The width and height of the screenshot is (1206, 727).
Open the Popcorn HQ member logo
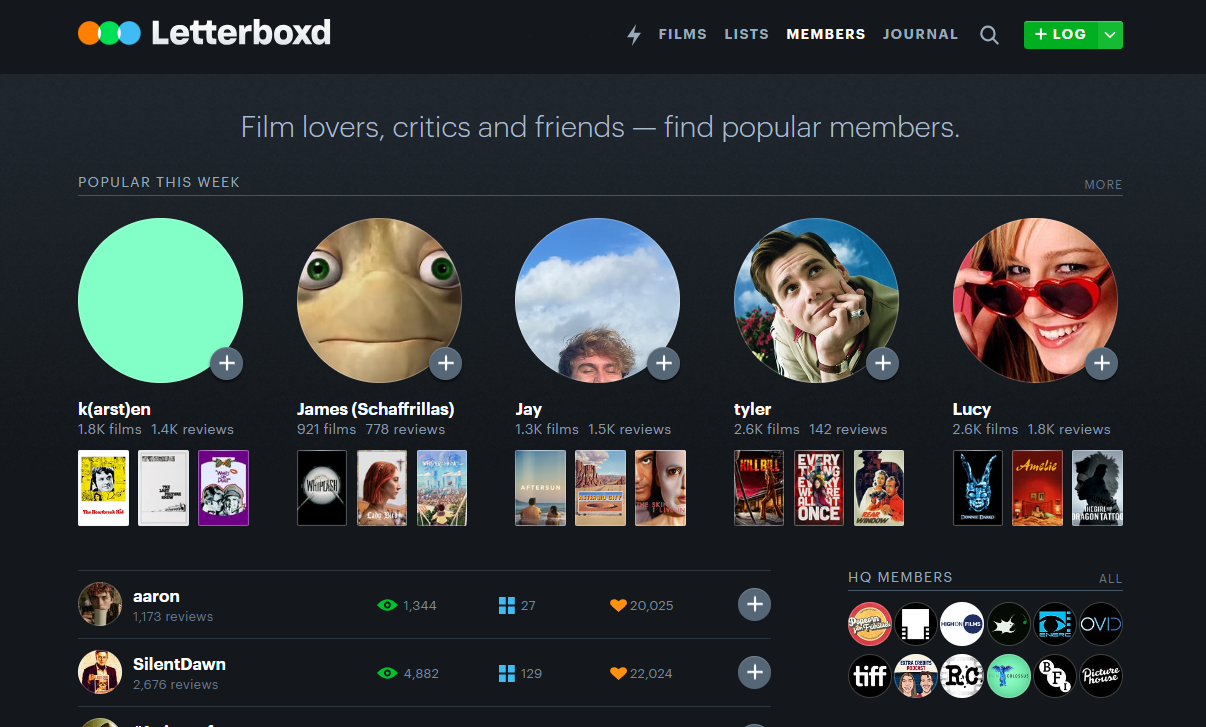pos(869,624)
